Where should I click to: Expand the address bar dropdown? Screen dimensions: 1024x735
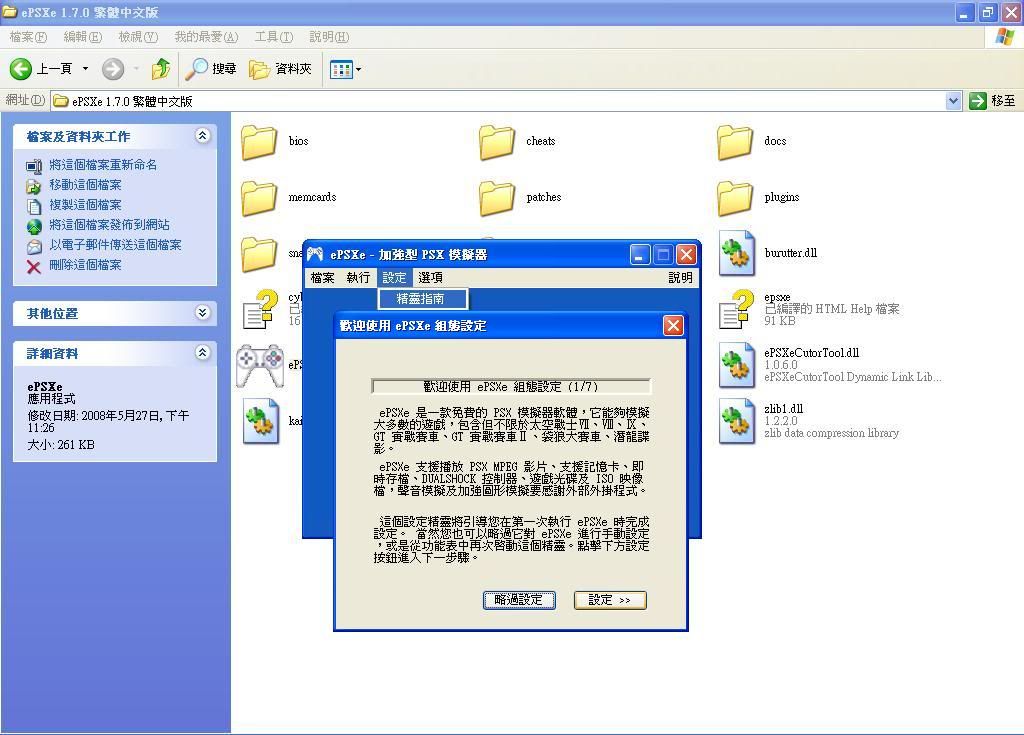click(953, 101)
